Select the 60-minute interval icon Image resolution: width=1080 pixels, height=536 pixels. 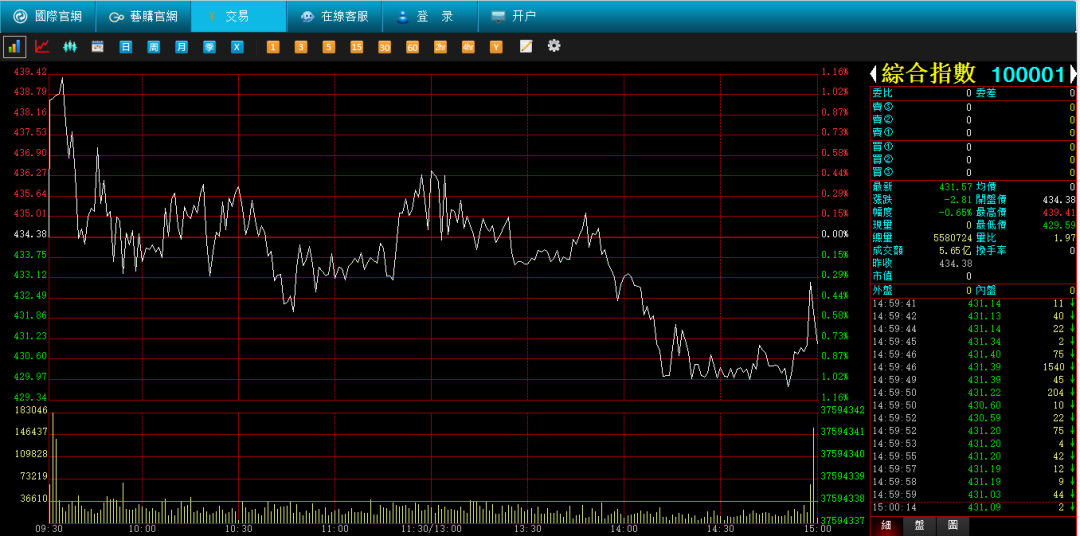[x=413, y=47]
